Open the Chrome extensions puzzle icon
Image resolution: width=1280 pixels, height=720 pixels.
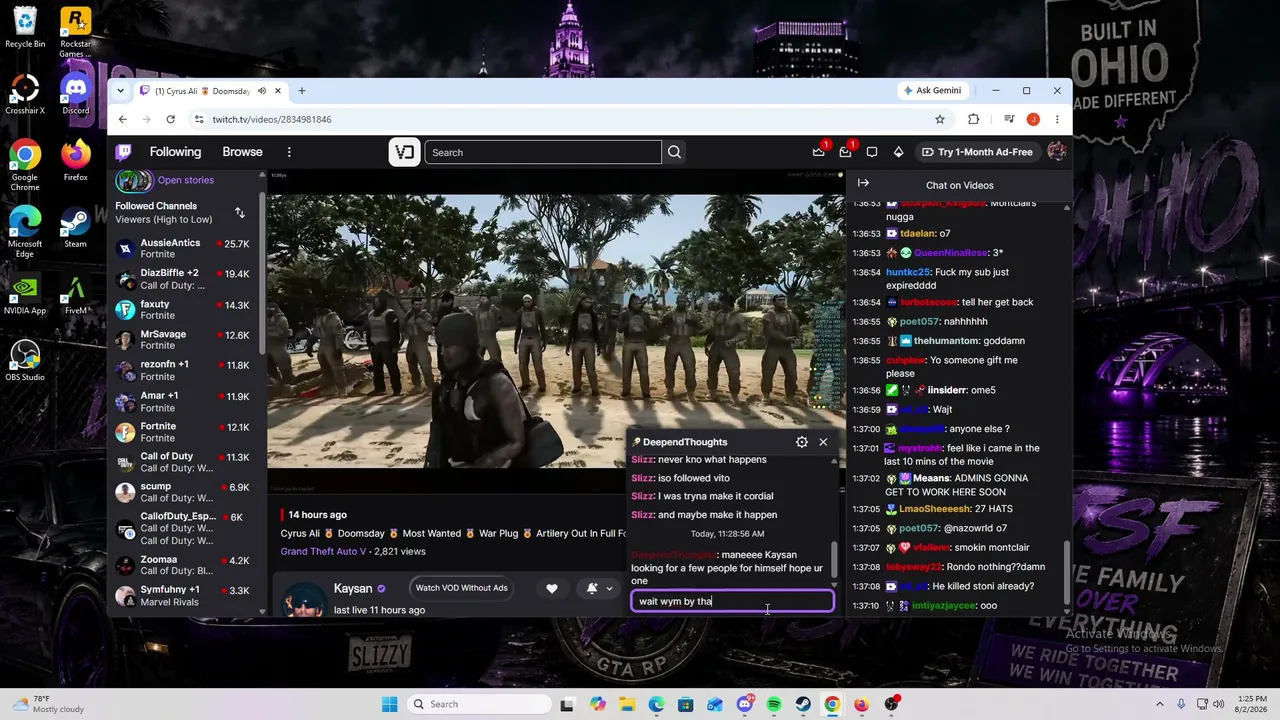tap(973, 119)
